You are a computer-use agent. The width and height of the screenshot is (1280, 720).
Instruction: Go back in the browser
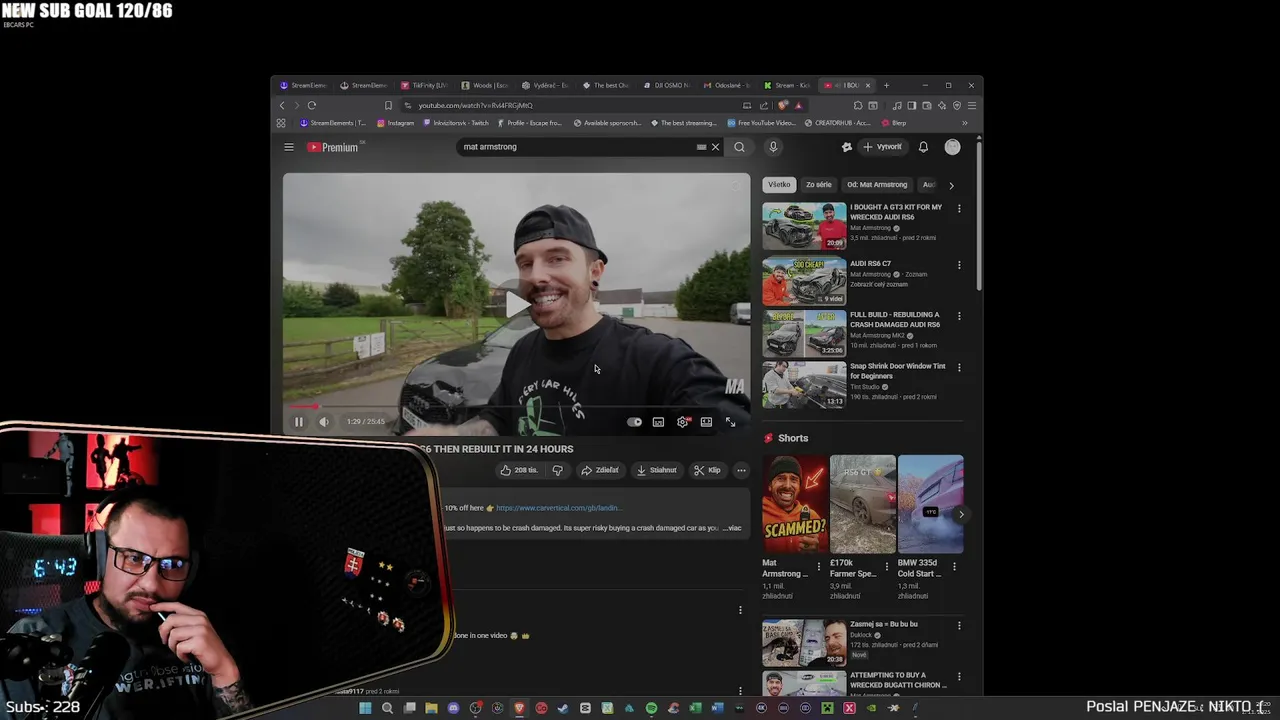[x=282, y=105]
